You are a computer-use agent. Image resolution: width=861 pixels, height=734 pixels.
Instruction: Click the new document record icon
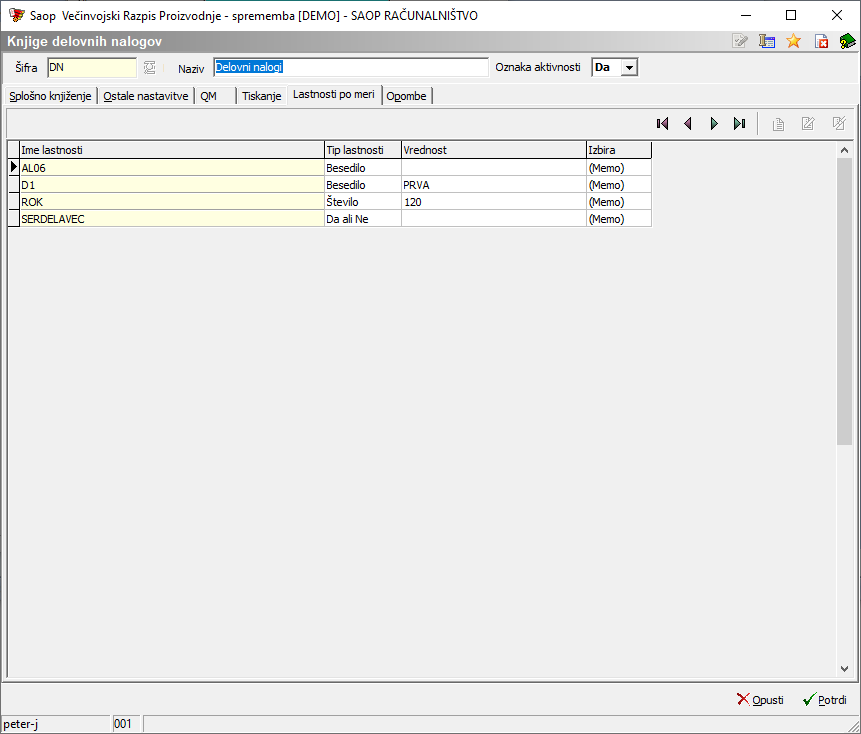(778, 124)
